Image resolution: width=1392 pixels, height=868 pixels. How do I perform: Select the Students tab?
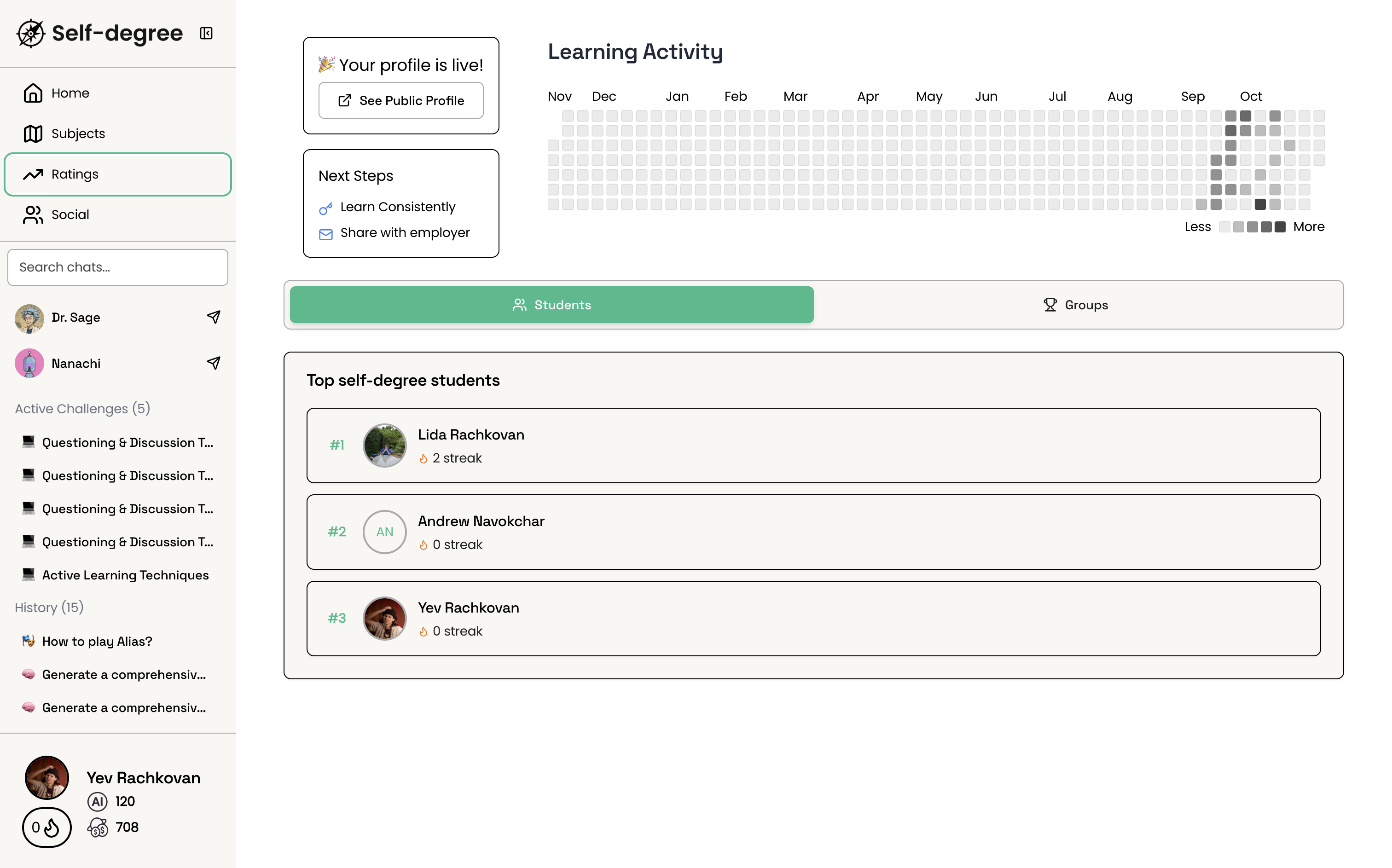point(551,305)
